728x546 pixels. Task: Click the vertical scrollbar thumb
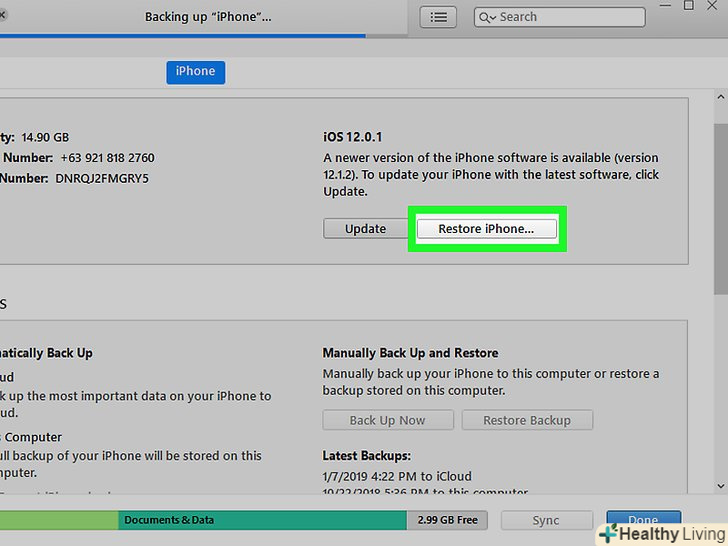click(x=721, y=209)
